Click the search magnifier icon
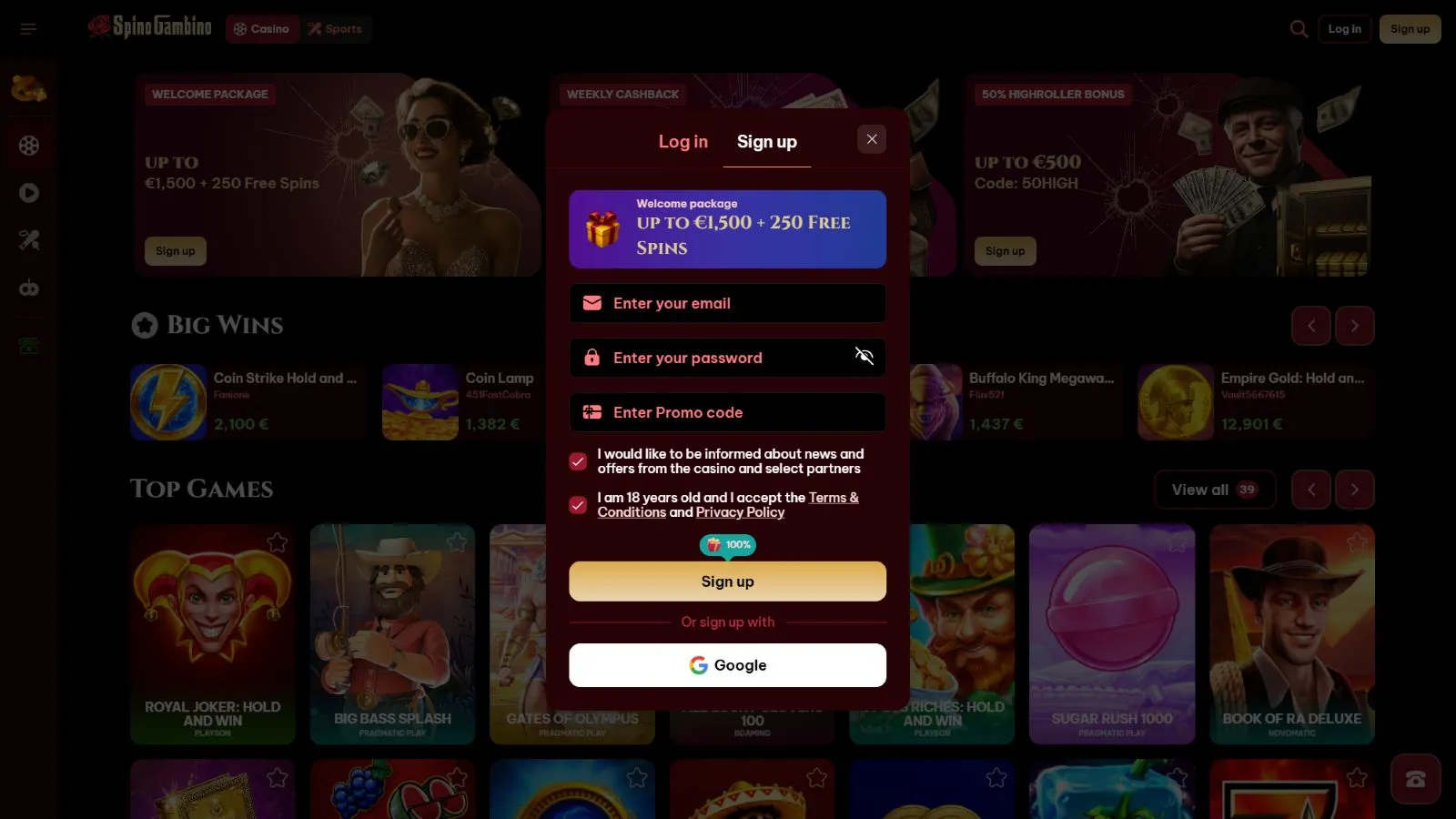This screenshot has height=819, width=1456. coord(1299,29)
